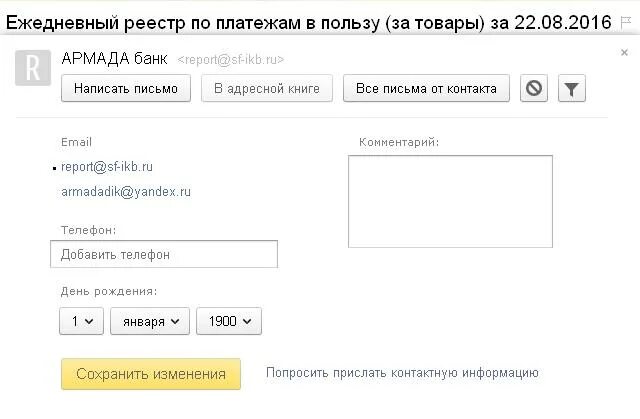Click the yellow Сохранить изменения button
The height and width of the screenshot is (419, 640).
coord(151,374)
